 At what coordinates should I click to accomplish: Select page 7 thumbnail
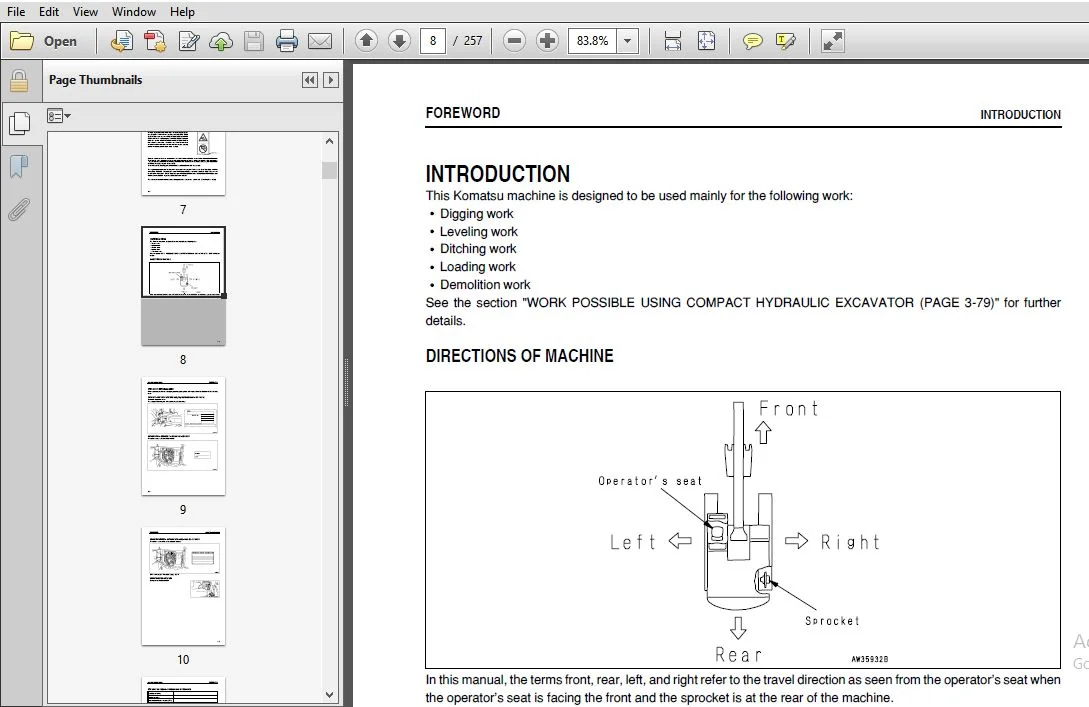point(183,164)
